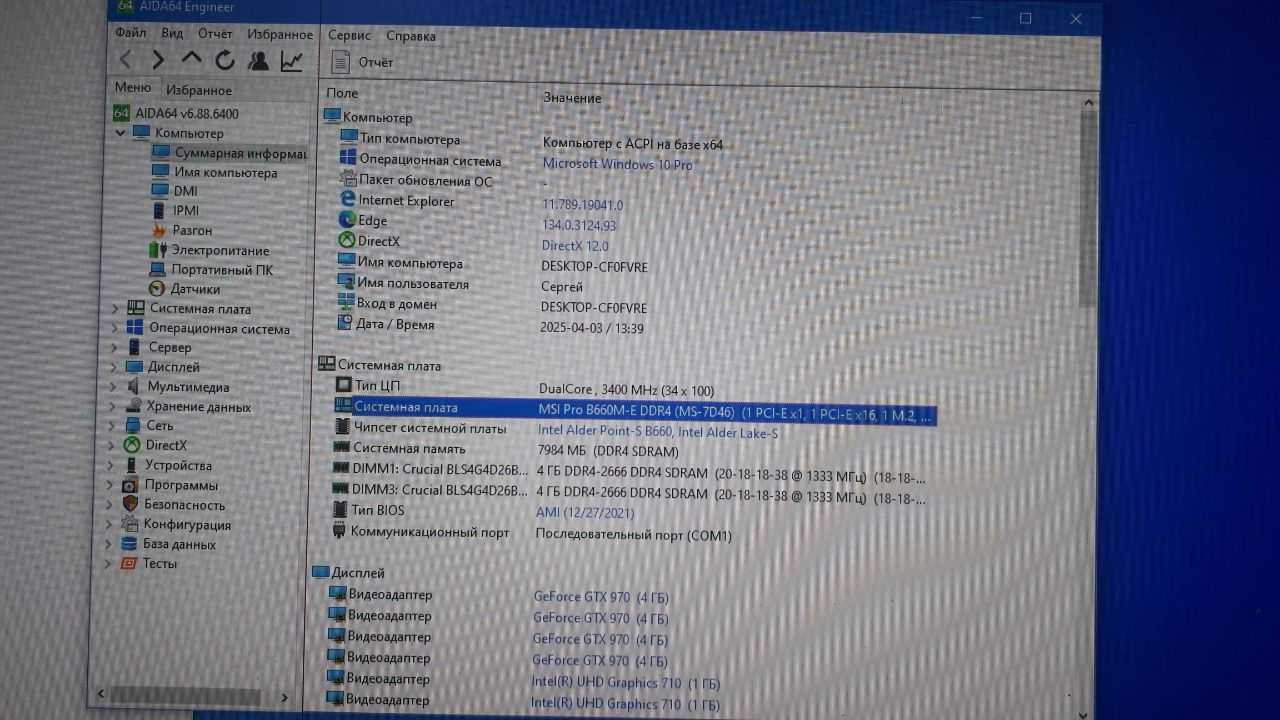Open Microsoft Windows 10 Pro link

(617, 164)
